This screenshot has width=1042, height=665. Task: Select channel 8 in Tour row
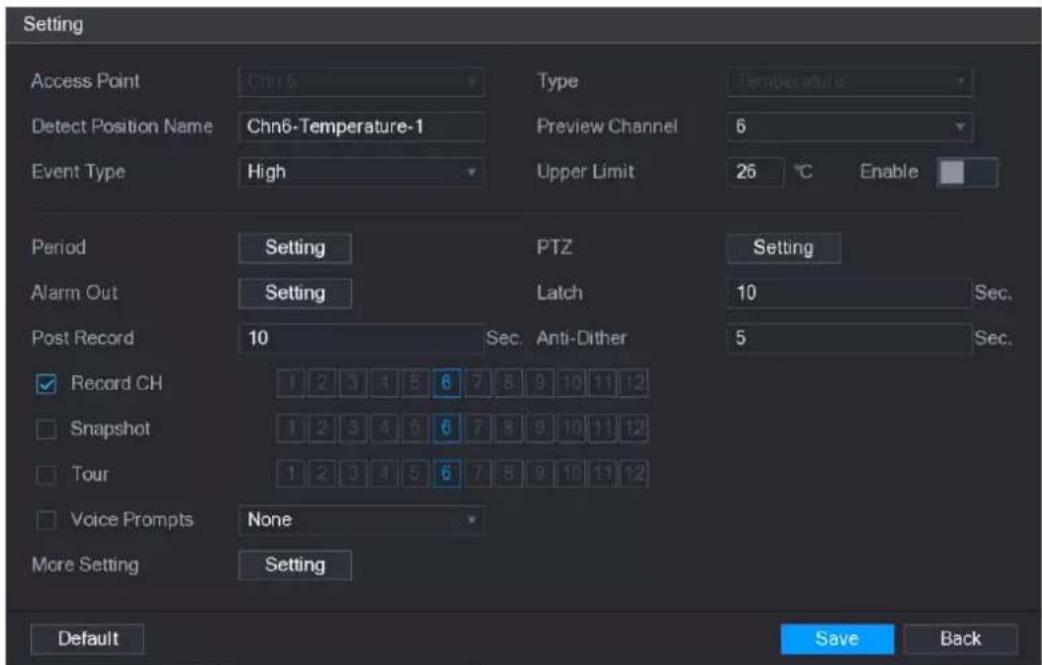(x=509, y=474)
